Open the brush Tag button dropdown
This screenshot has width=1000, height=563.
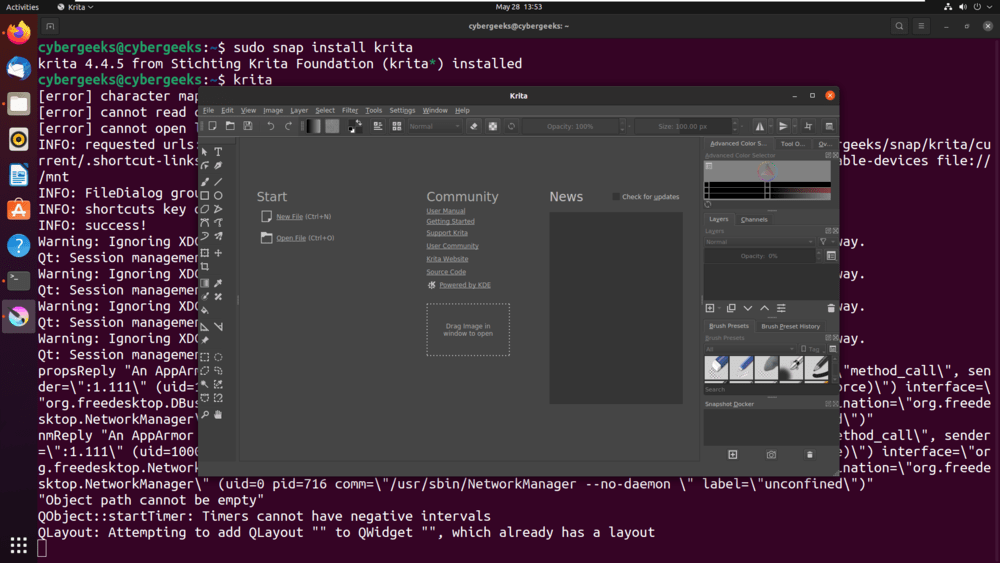pyautogui.click(x=812, y=349)
